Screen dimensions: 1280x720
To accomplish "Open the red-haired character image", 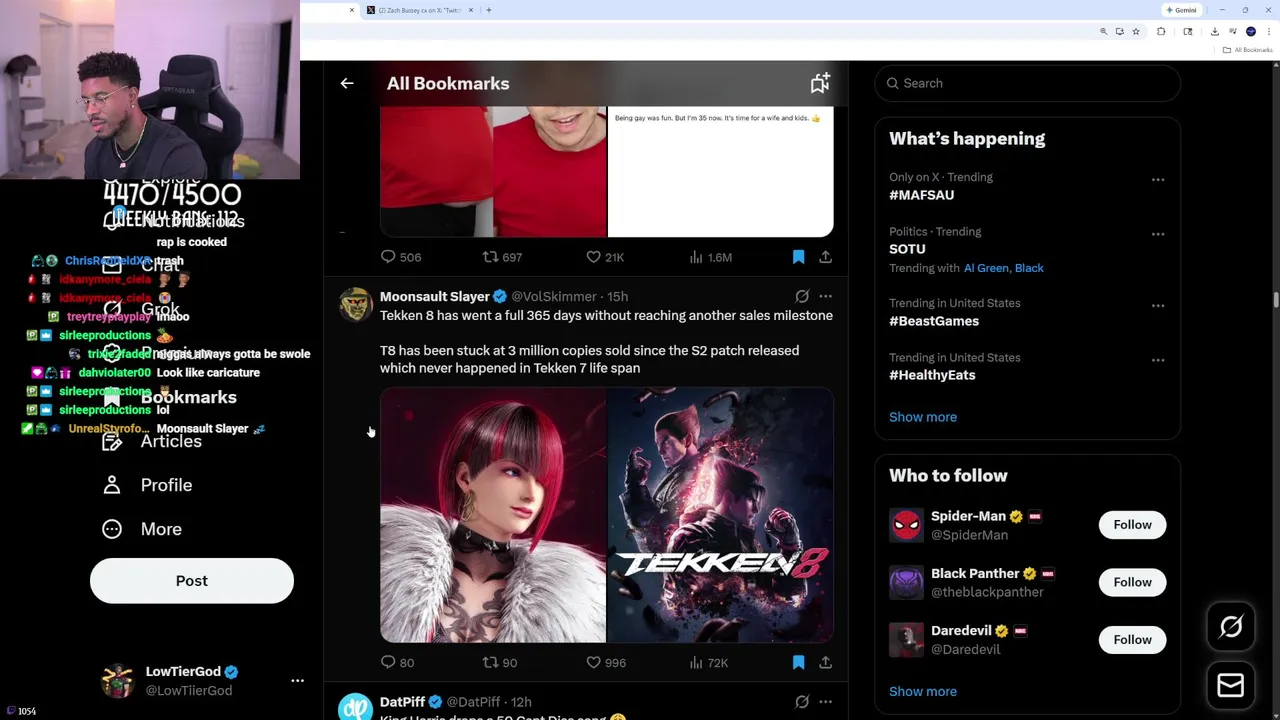I will [493, 515].
